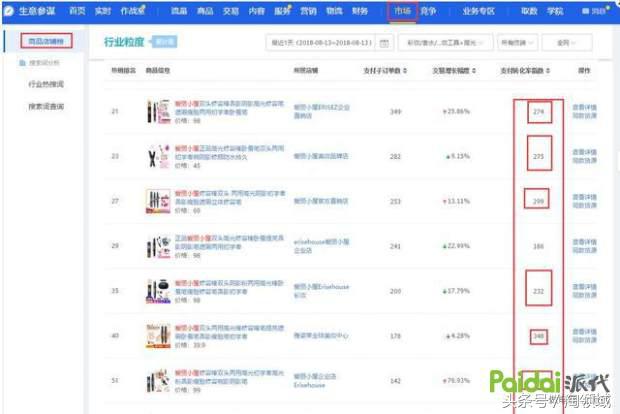This screenshot has width=620, height=414.
Task: Open 作战室 in top navigation
Action: point(132,11)
